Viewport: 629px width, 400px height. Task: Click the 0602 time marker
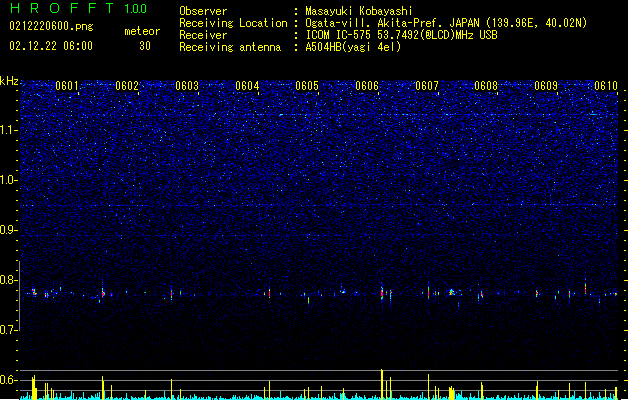pos(127,86)
